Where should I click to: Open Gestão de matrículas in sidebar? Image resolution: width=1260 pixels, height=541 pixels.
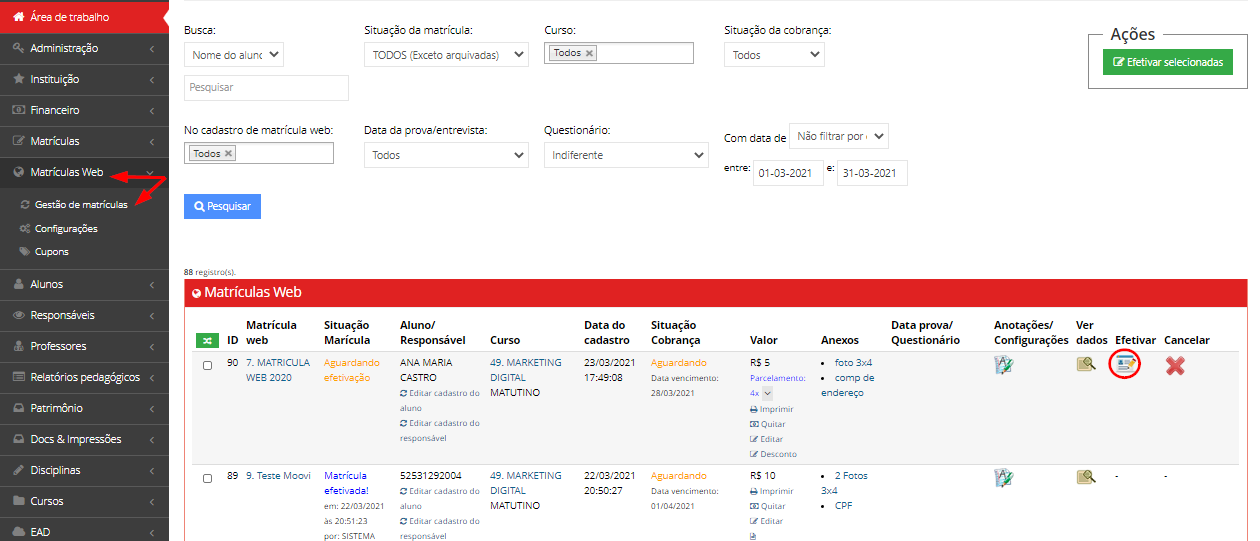pos(81,205)
